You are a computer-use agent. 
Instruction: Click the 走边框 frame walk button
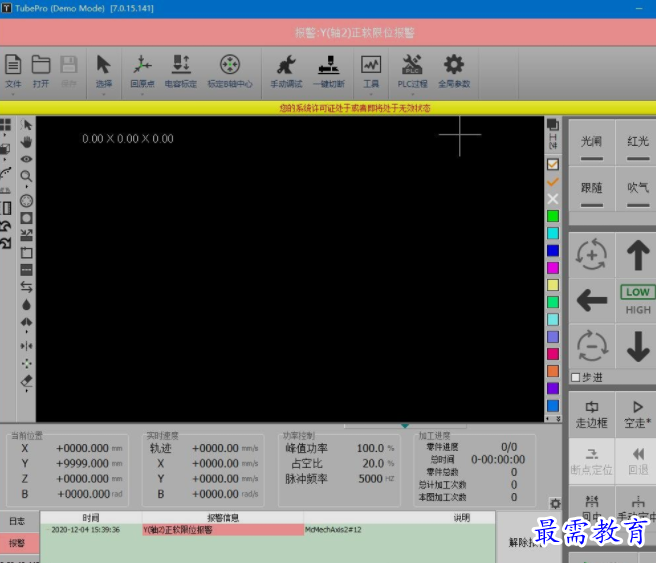[x=592, y=415]
